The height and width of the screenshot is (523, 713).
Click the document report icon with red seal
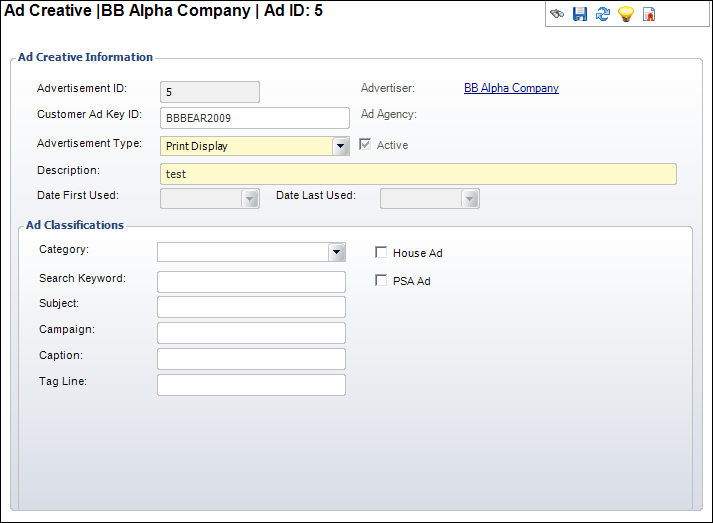point(649,15)
